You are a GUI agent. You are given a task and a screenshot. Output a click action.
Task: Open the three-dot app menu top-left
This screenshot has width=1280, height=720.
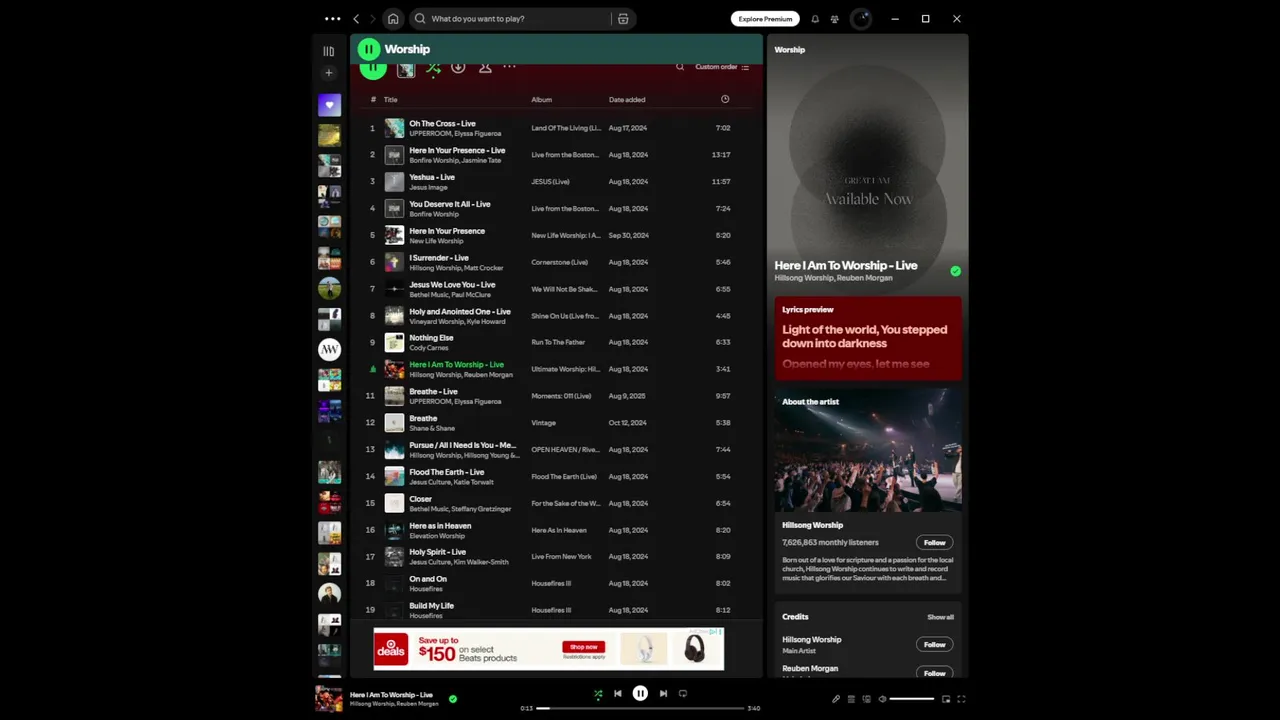(x=332, y=19)
